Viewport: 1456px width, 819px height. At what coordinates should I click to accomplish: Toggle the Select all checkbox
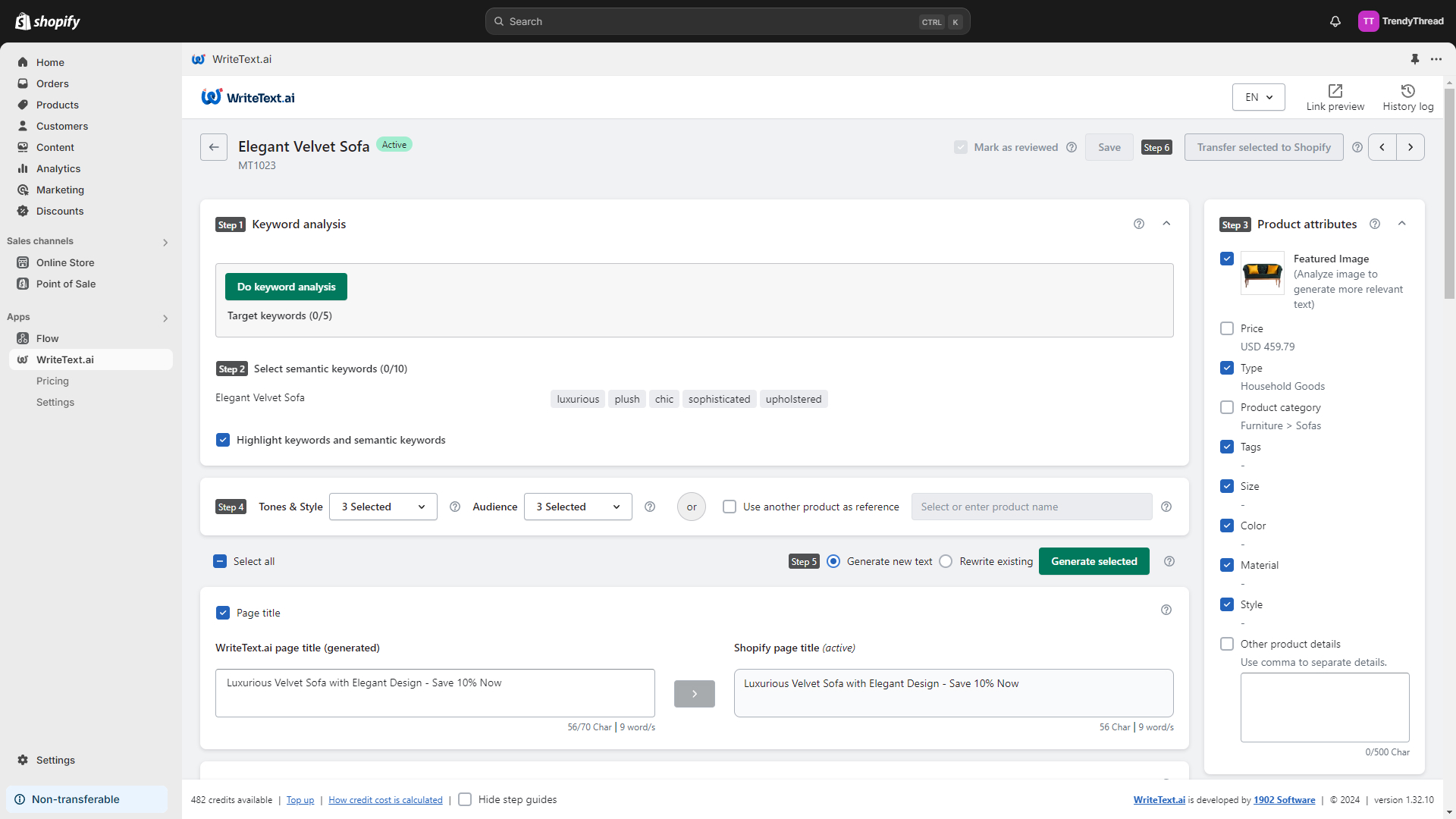pos(220,561)
